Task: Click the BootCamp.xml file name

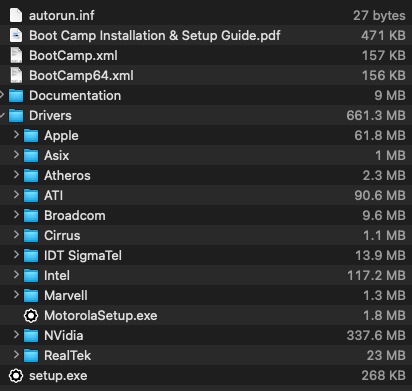Action: pos(73,56)
